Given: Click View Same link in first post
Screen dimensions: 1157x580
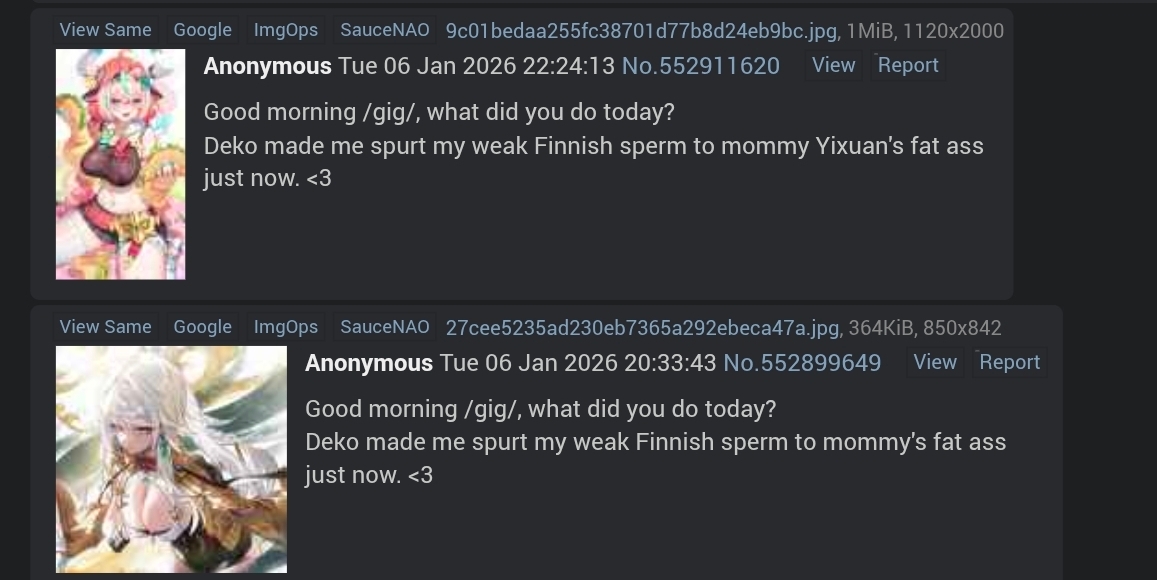Looking at the screenshot, I should click(106, 30).
